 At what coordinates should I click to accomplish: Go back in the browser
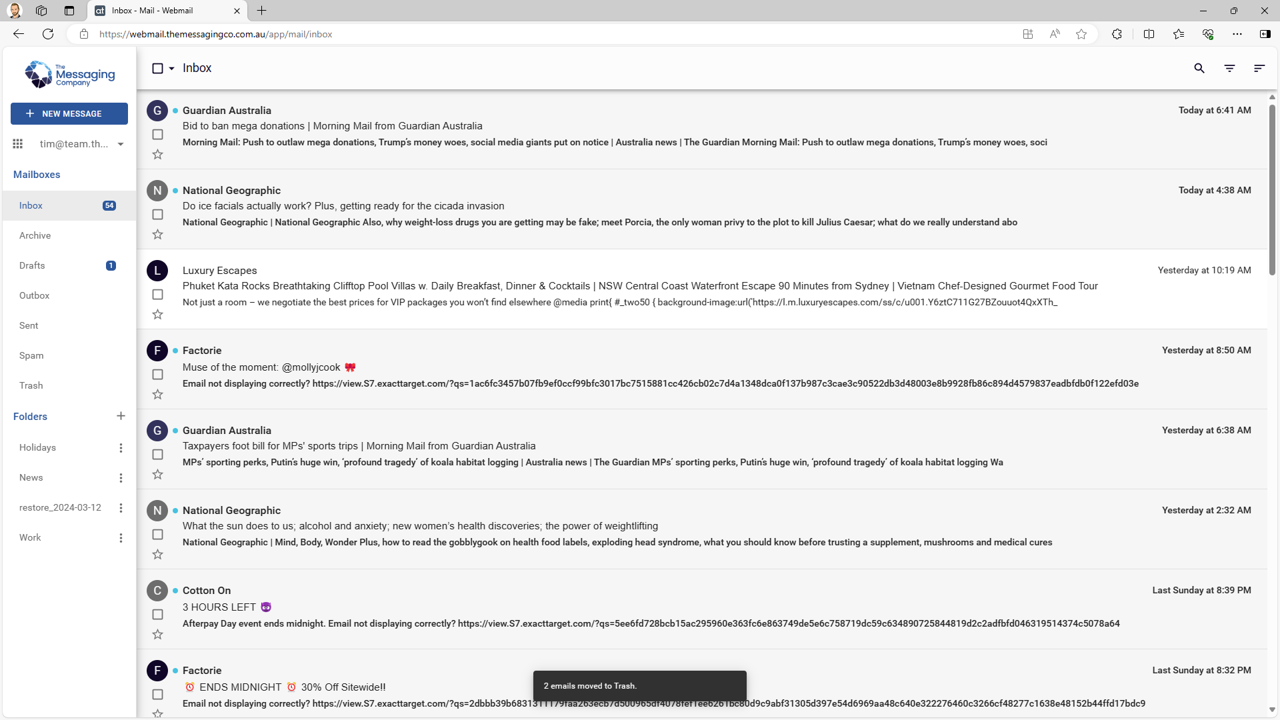pos(18,34)
